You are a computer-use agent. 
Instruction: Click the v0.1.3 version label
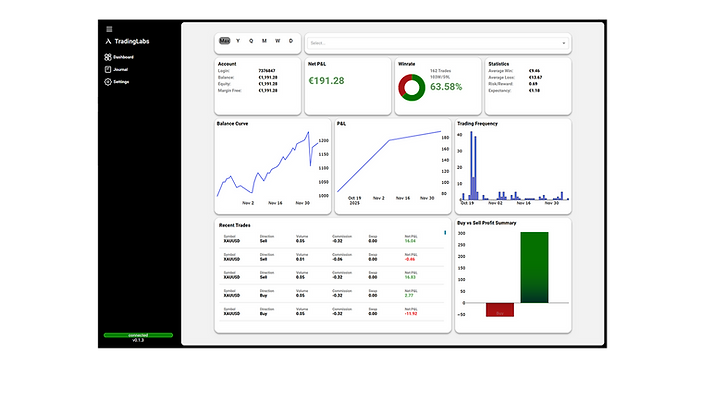click(138, 340)
